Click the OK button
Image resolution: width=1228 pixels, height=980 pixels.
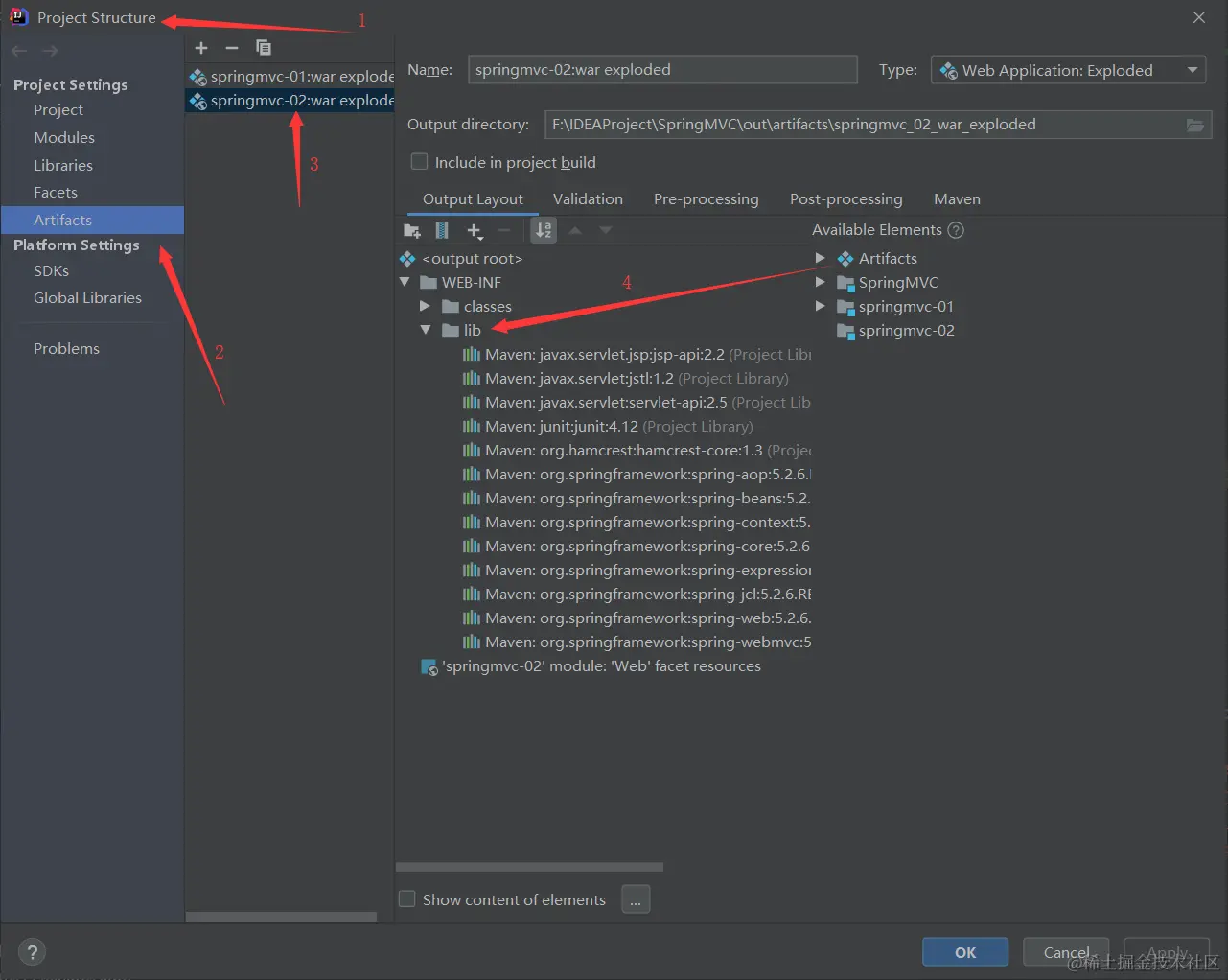click(x=965, y=952)
